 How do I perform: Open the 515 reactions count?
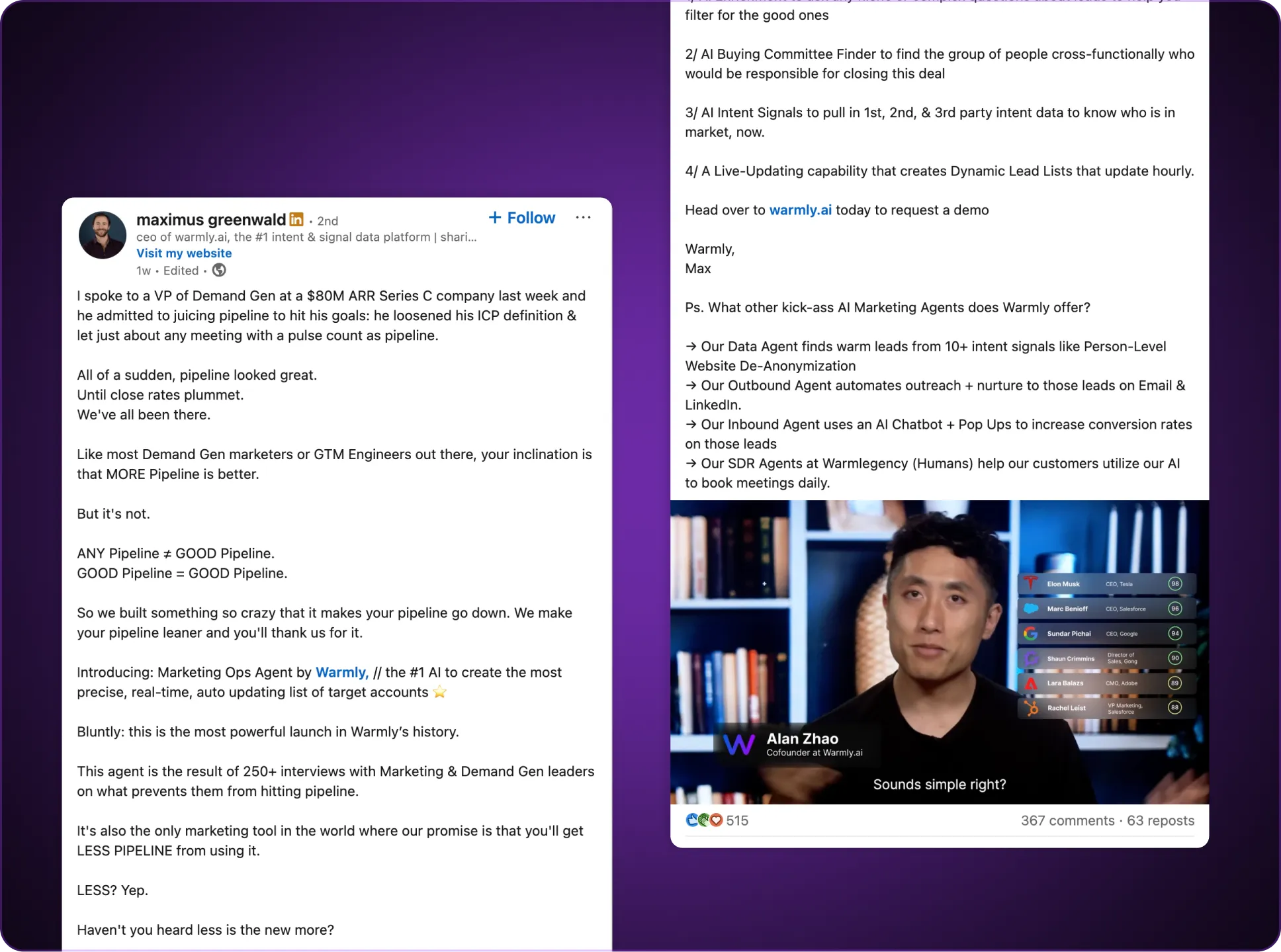737,820
